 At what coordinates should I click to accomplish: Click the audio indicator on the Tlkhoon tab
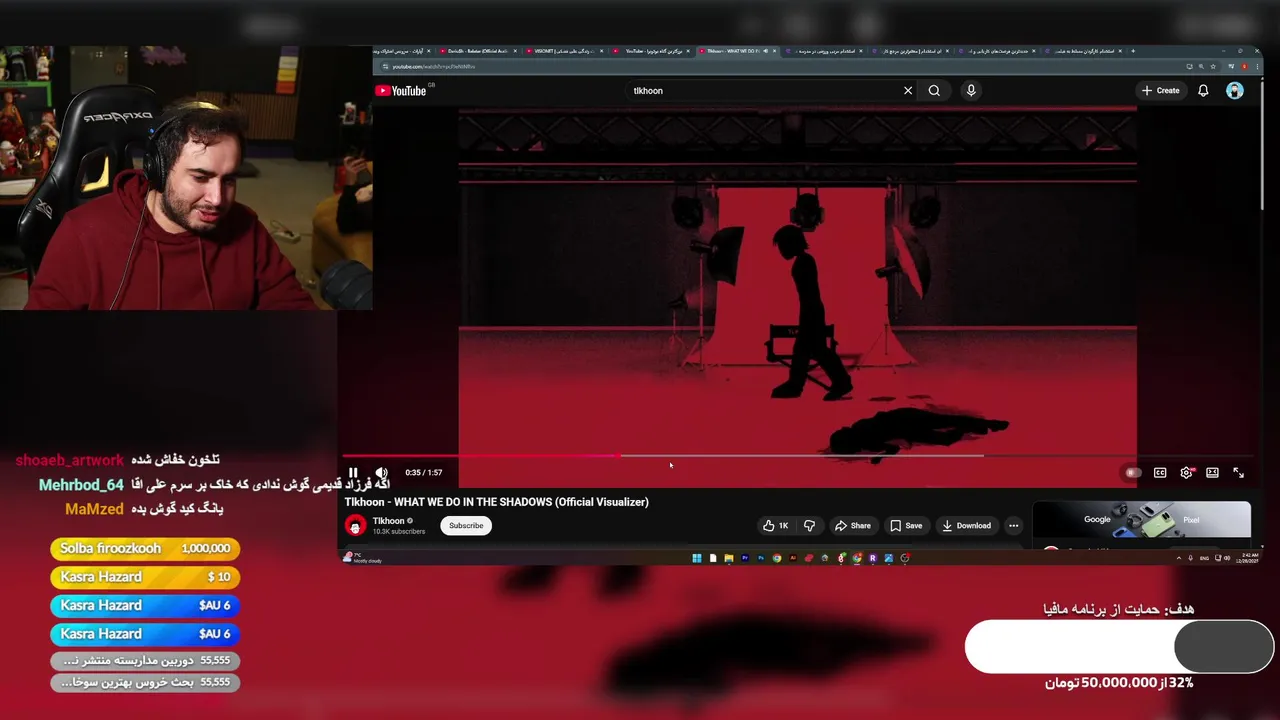[765, 51]
